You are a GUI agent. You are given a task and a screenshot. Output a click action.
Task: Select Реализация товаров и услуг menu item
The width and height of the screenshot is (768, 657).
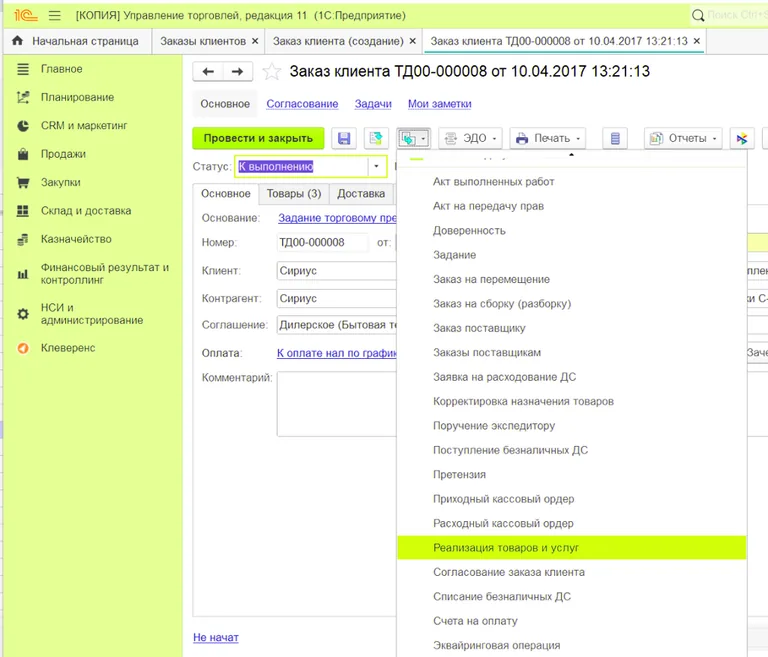pos(506,548)
